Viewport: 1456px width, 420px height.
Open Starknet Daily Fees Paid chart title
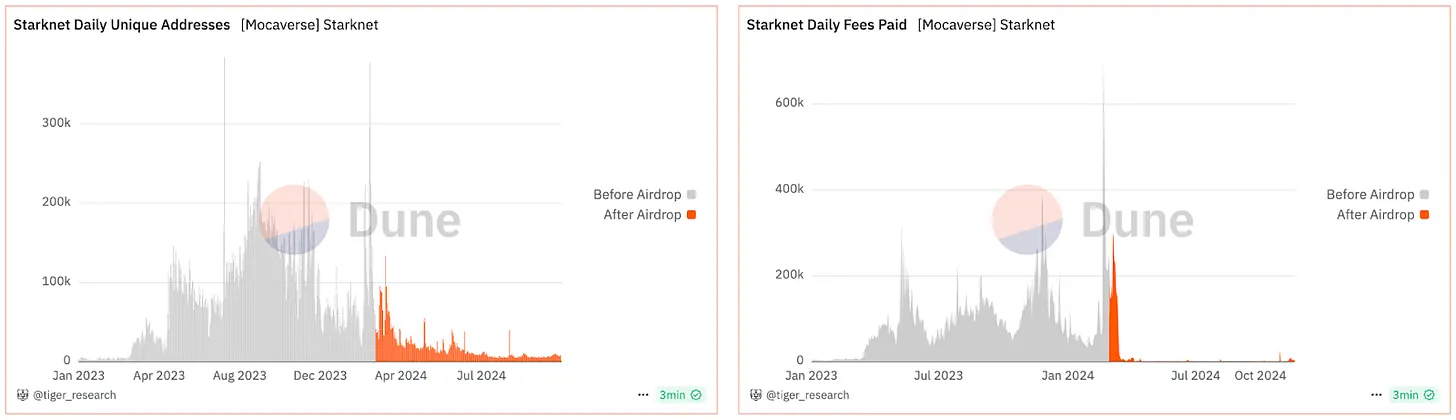(x=827, y=24)
